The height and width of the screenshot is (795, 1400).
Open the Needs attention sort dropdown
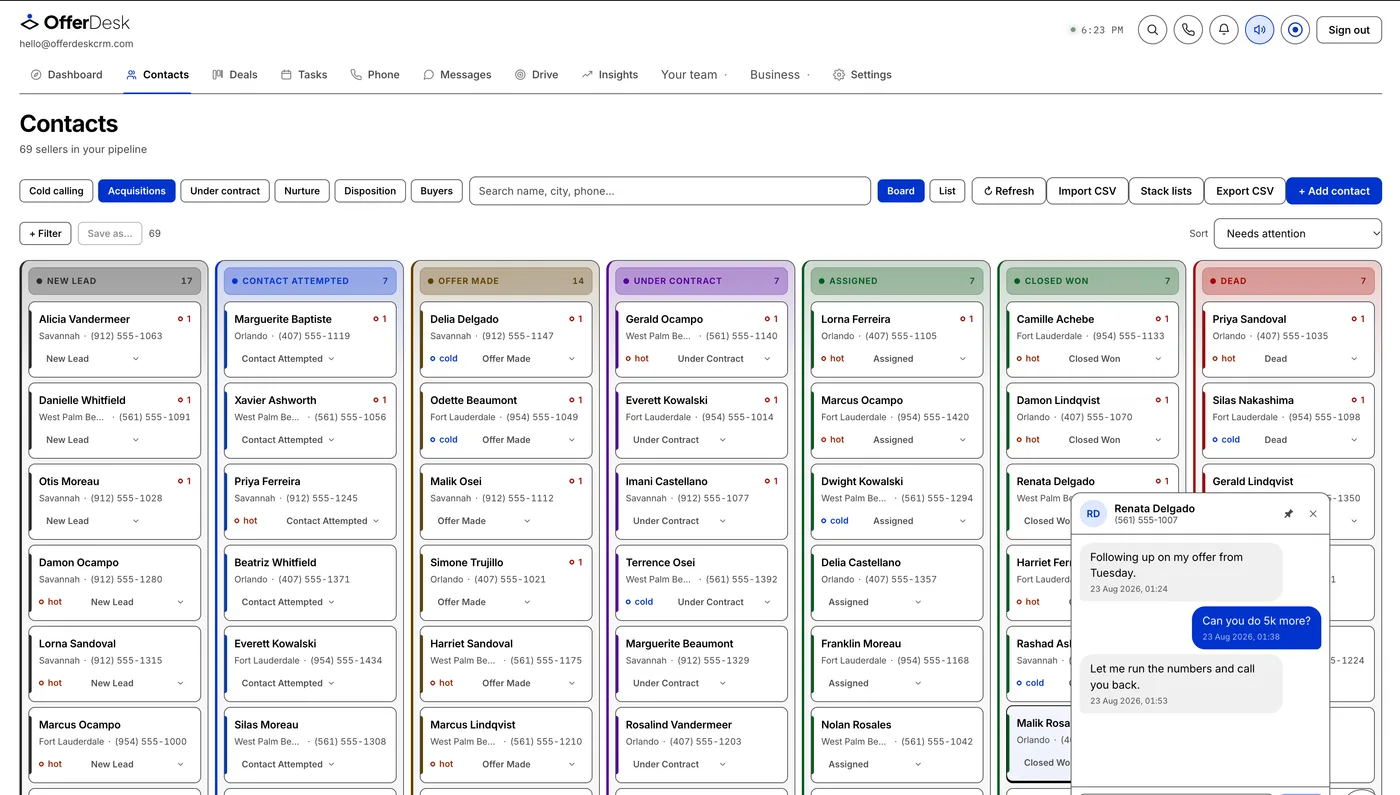click(1298, 233)
